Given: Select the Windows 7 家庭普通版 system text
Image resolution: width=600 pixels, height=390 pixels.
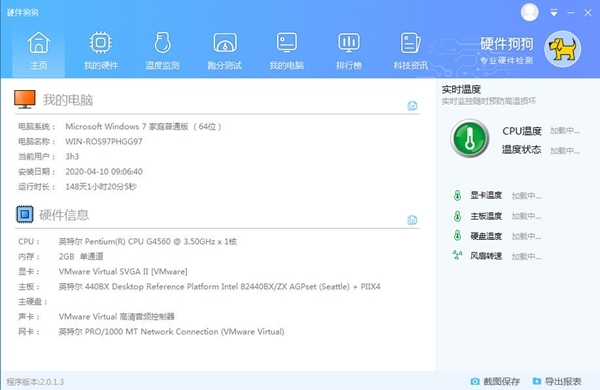Looking at the screenshot, I should click(143, 126).
